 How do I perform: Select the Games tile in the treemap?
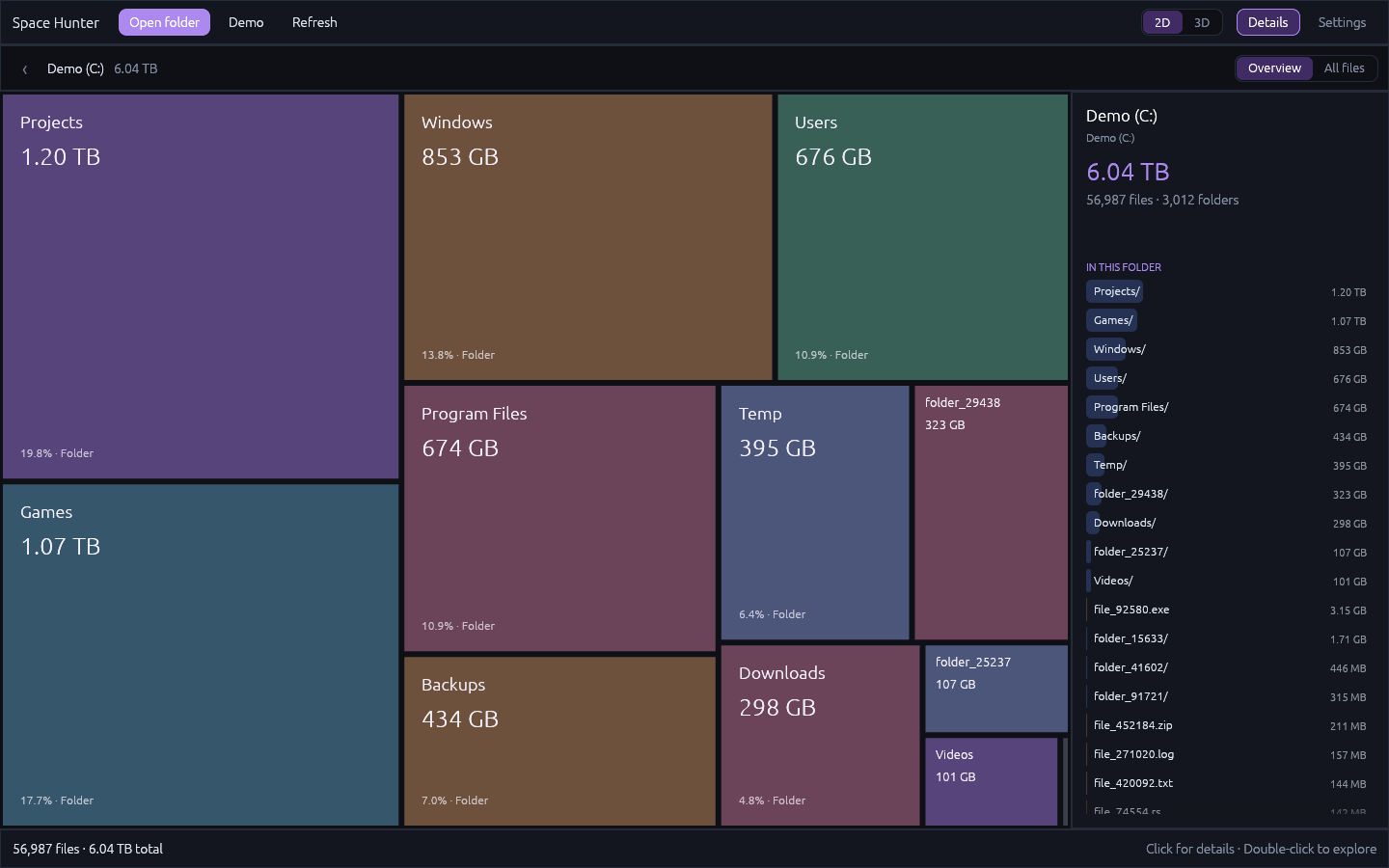(201, 655)
